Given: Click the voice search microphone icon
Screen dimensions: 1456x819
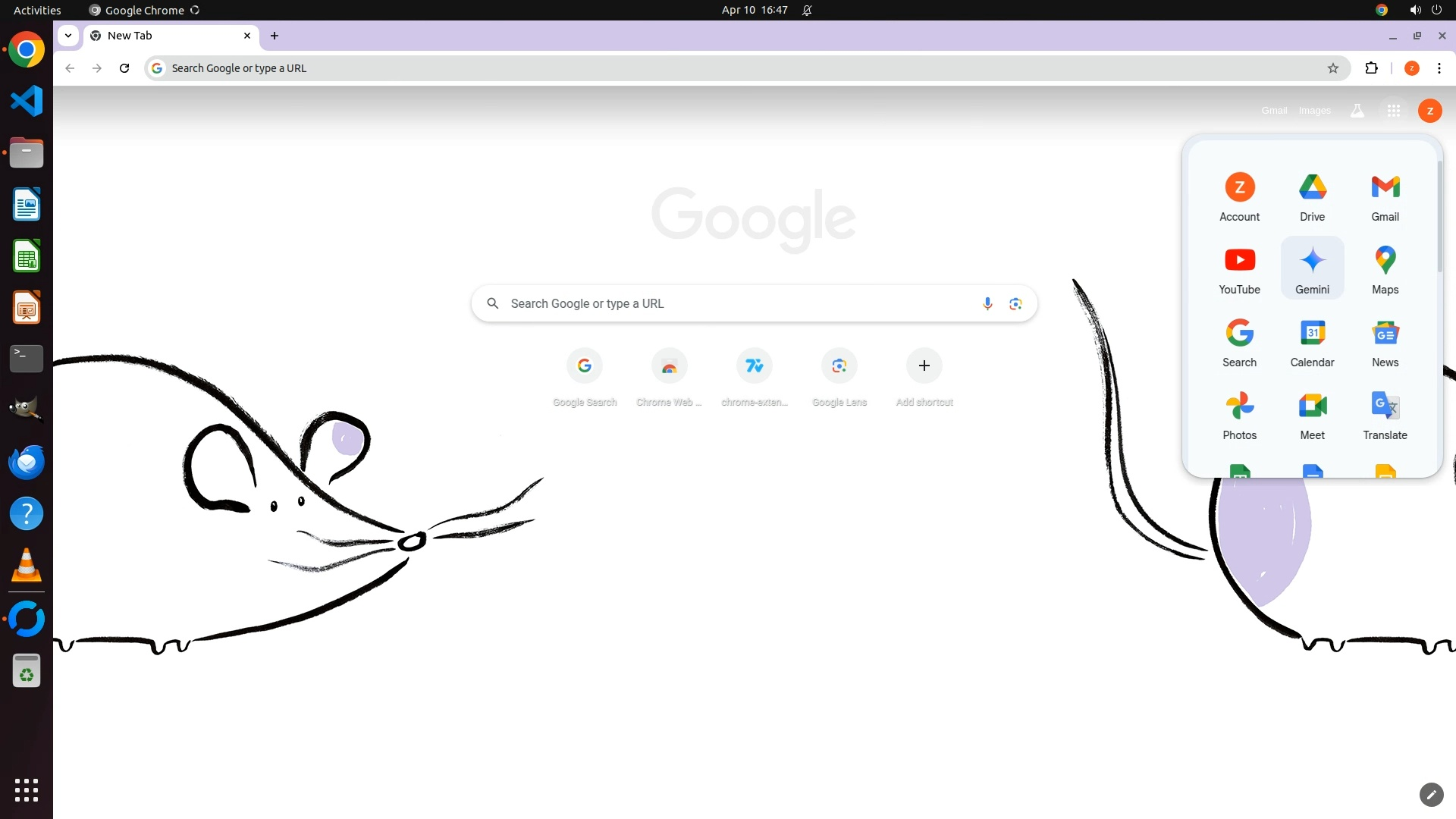Looking at the screenshot, I should (987, 304).
